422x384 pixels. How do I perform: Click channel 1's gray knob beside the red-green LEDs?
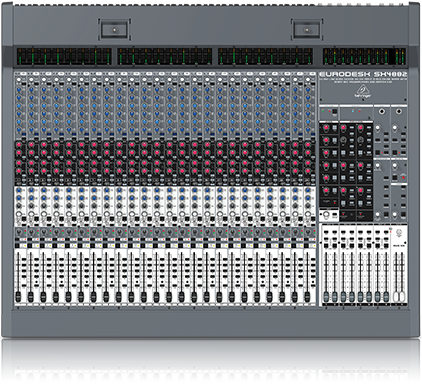(x=19, y=232)
